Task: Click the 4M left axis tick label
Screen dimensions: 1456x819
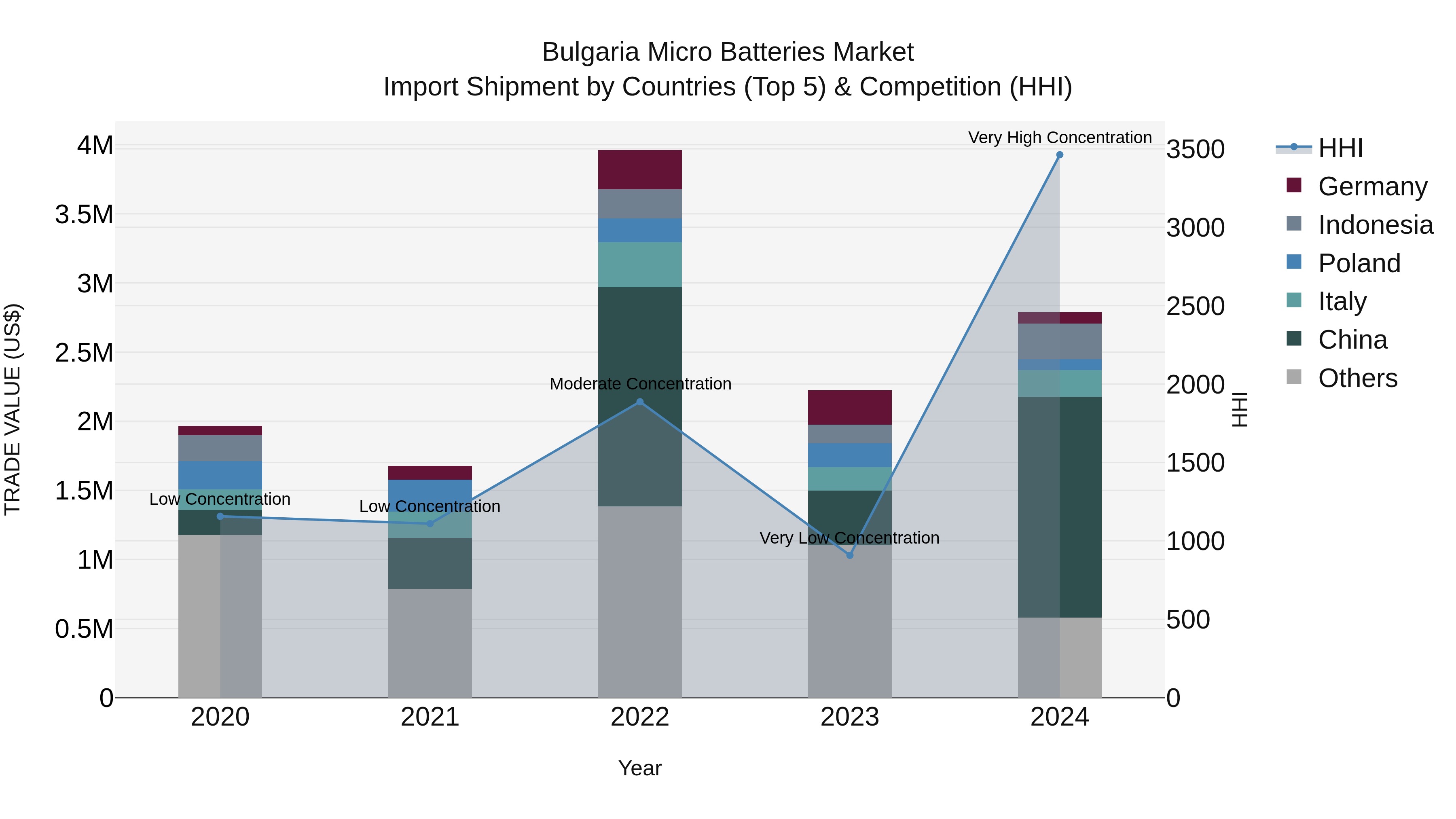Action: point(95,145)
